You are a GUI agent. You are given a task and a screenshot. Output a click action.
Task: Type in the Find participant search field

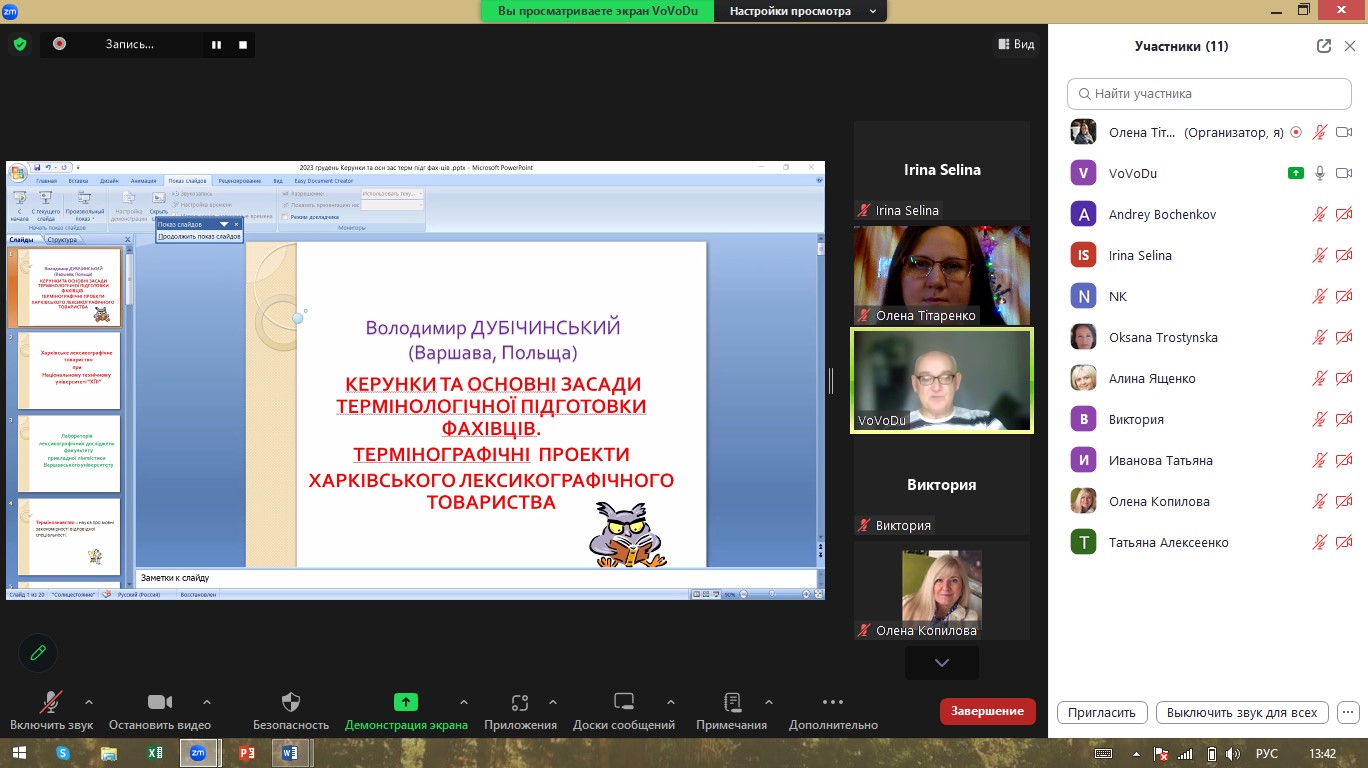(1210, 94)
